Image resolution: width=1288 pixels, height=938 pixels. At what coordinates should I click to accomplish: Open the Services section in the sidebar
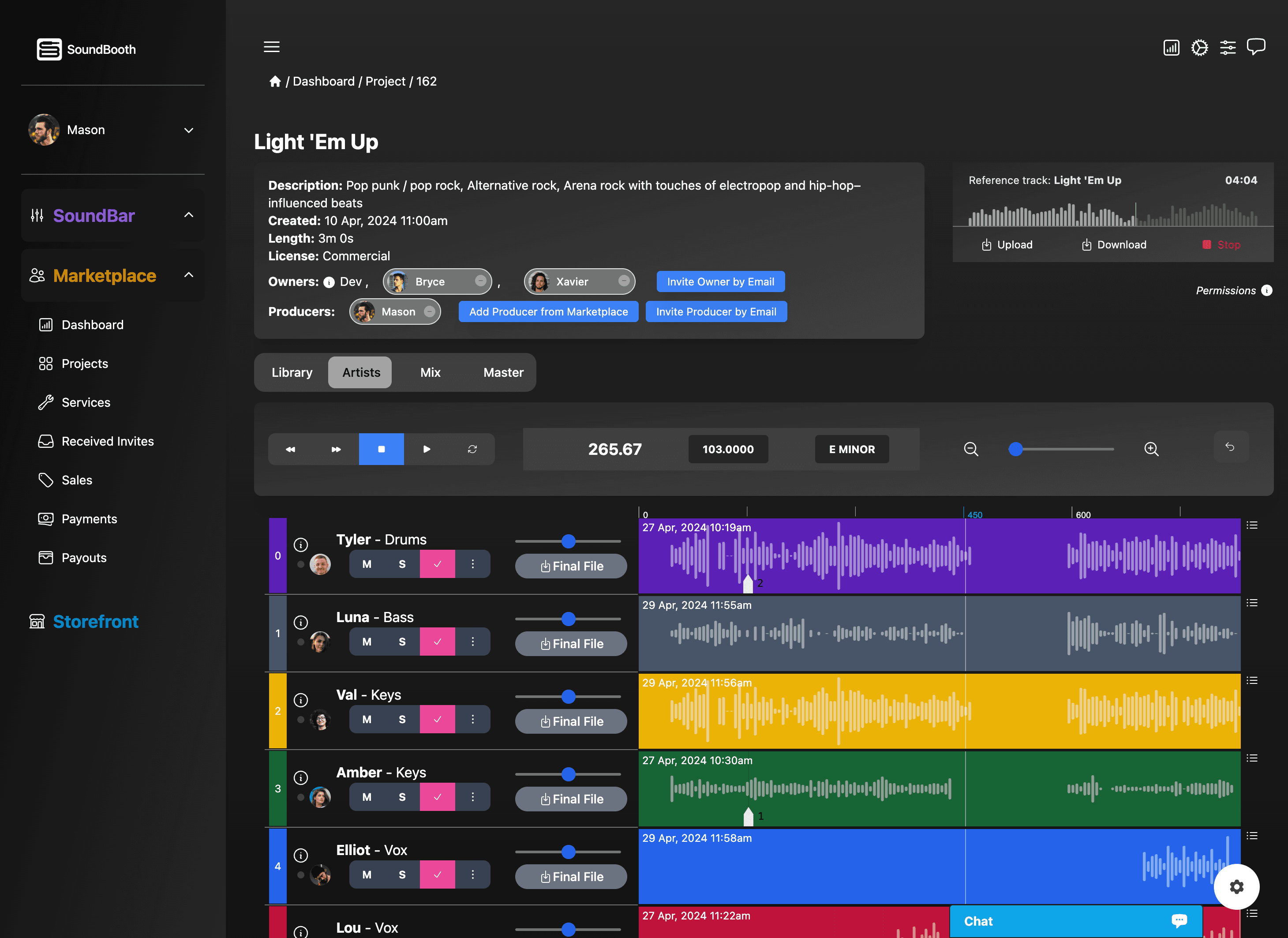[86, 402]
